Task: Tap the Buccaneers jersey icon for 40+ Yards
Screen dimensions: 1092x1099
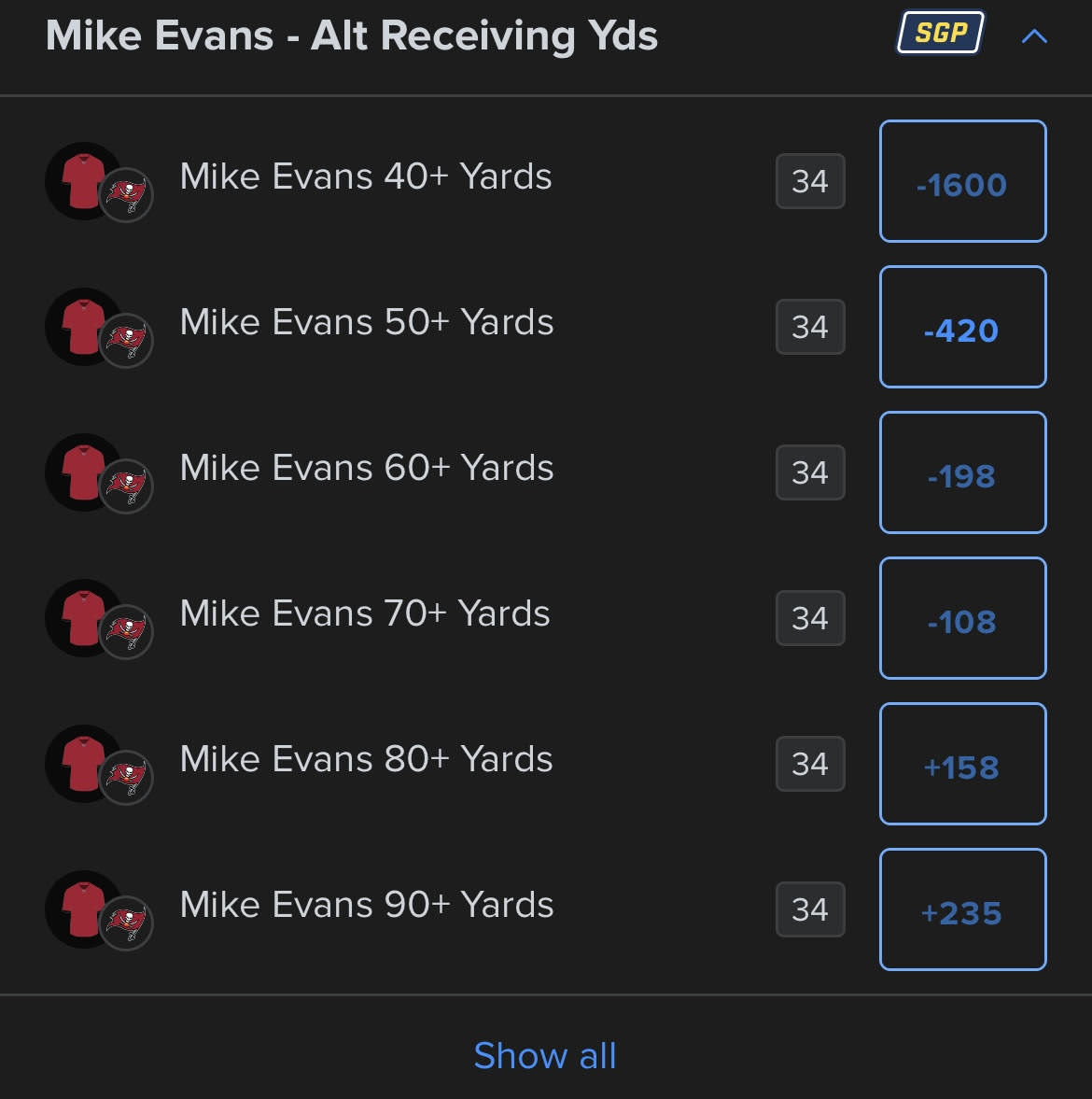Action: (83, 181)
